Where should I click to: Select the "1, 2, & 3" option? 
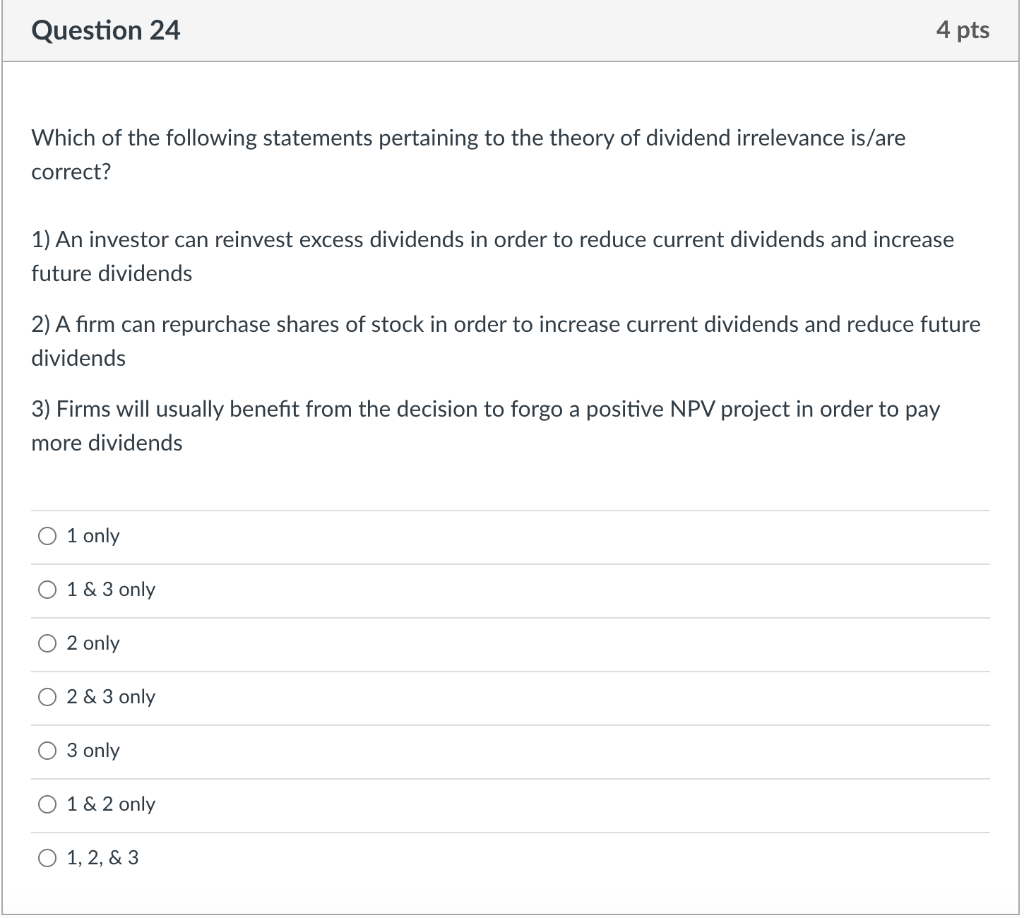click(47, 858)
